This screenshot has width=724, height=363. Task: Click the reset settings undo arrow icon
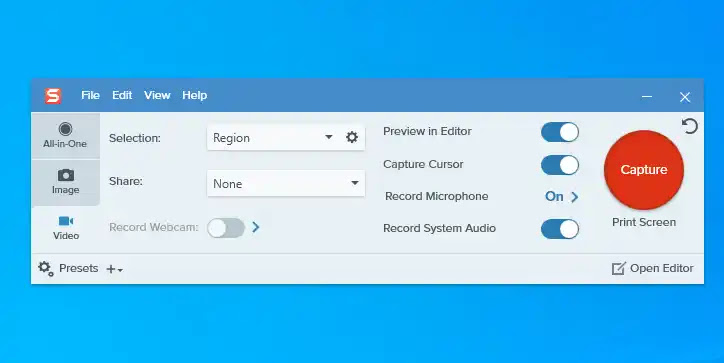690,126
